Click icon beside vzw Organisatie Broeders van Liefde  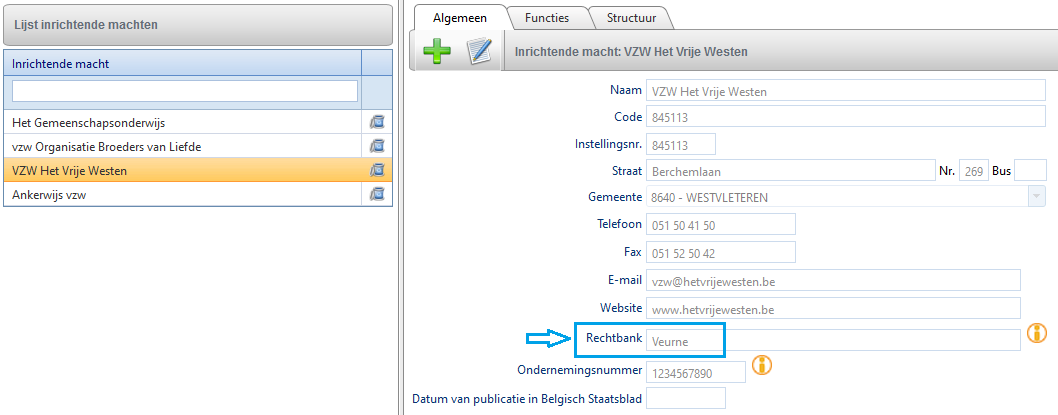(377, 146)
